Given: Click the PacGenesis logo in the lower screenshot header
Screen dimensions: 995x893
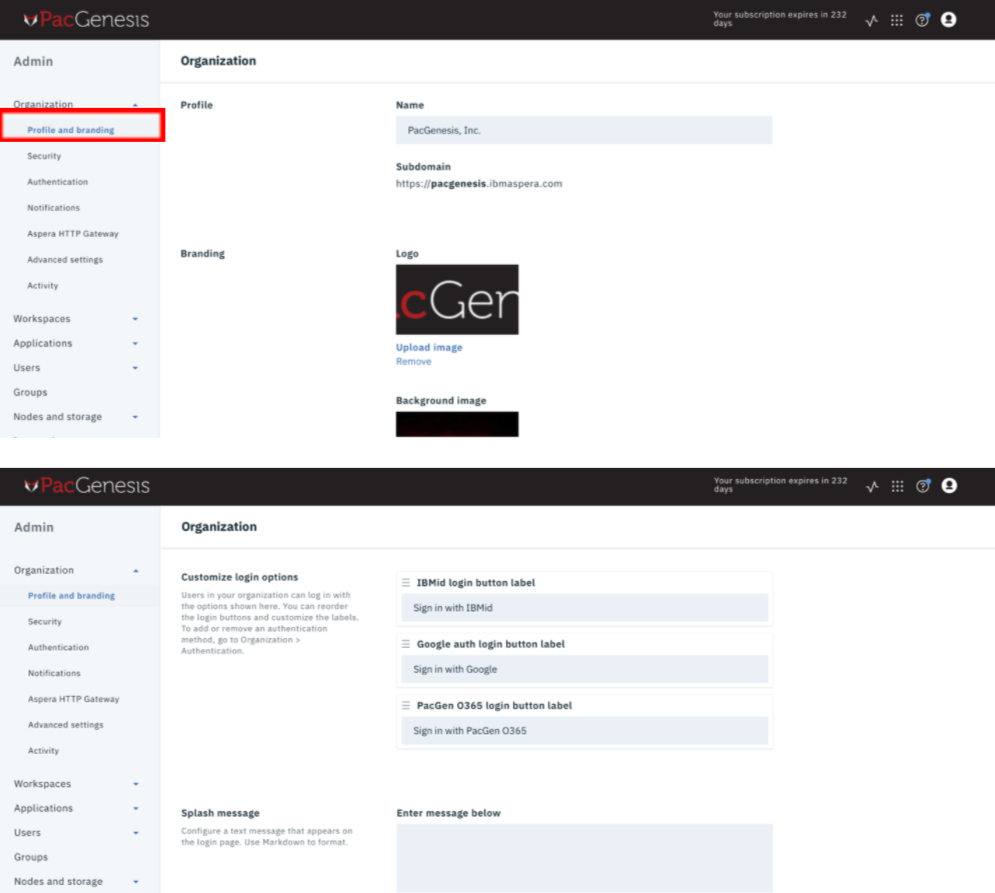Looking at the screenshot, I should pos(87,486).
